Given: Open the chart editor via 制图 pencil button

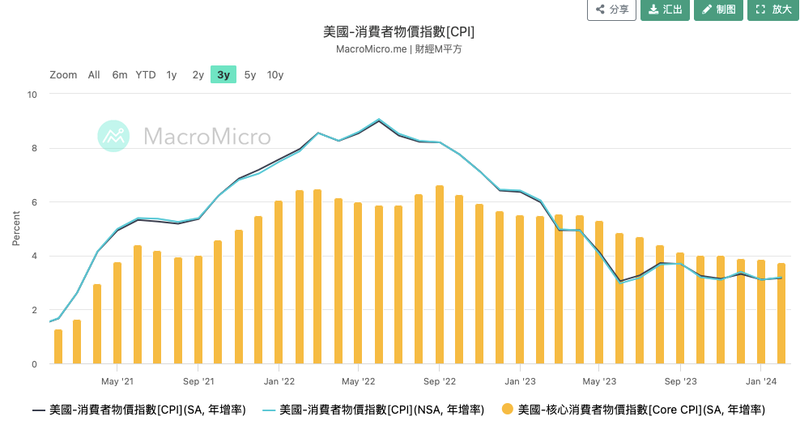Looking at the screenshot, I should (718, 9).
